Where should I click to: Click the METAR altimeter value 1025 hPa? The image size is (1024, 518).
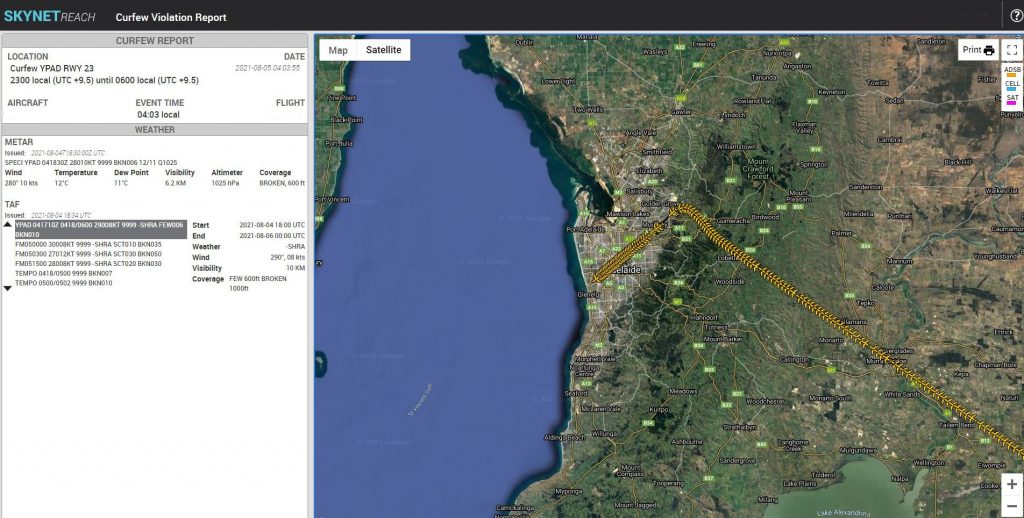tap(225, 184)
